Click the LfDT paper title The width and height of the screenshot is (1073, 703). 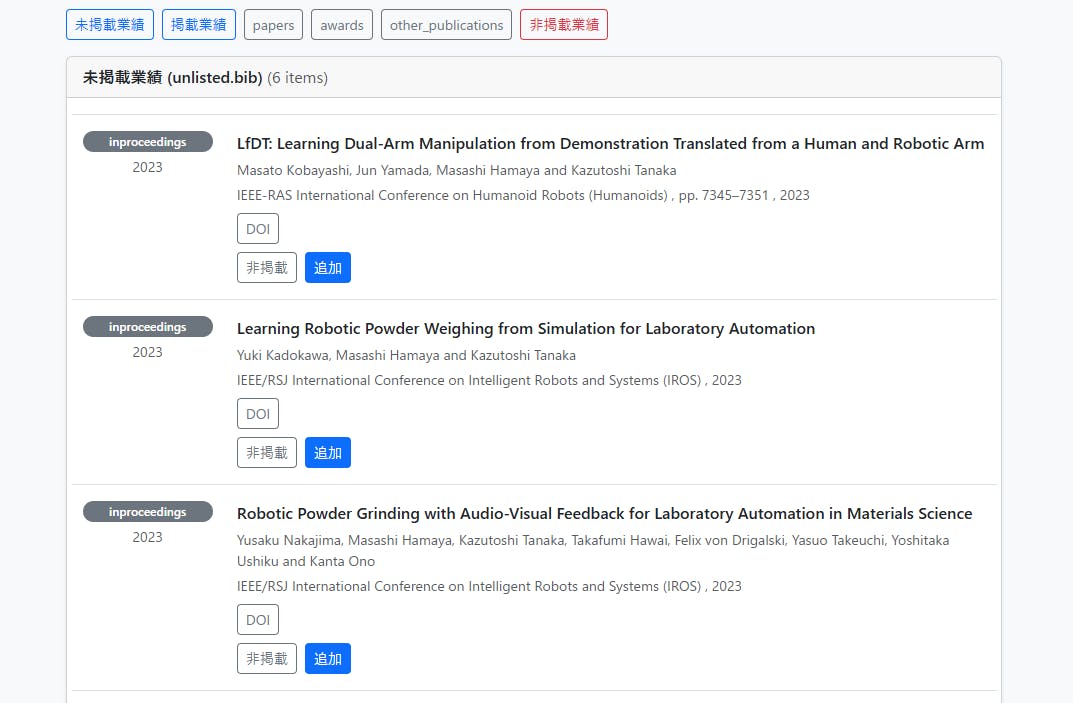pyautogui.click(x=610, y=144)
